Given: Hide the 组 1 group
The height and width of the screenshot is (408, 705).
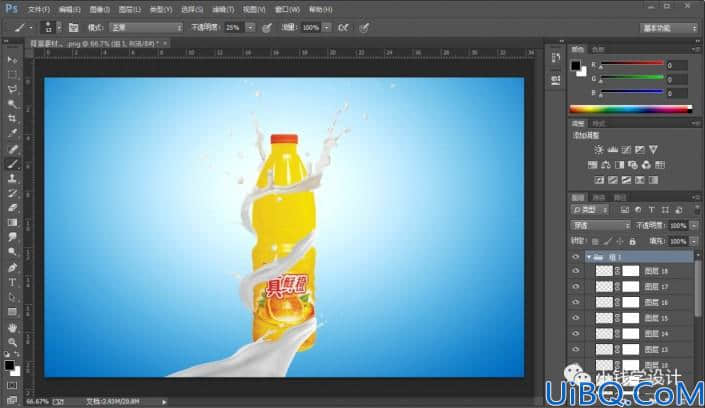Looking at the screenshot, I should [576, 257].
